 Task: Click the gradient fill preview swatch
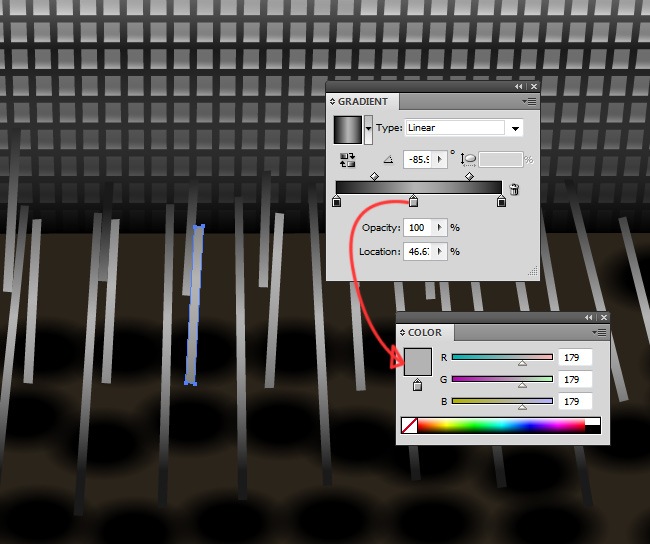point(348,130)
